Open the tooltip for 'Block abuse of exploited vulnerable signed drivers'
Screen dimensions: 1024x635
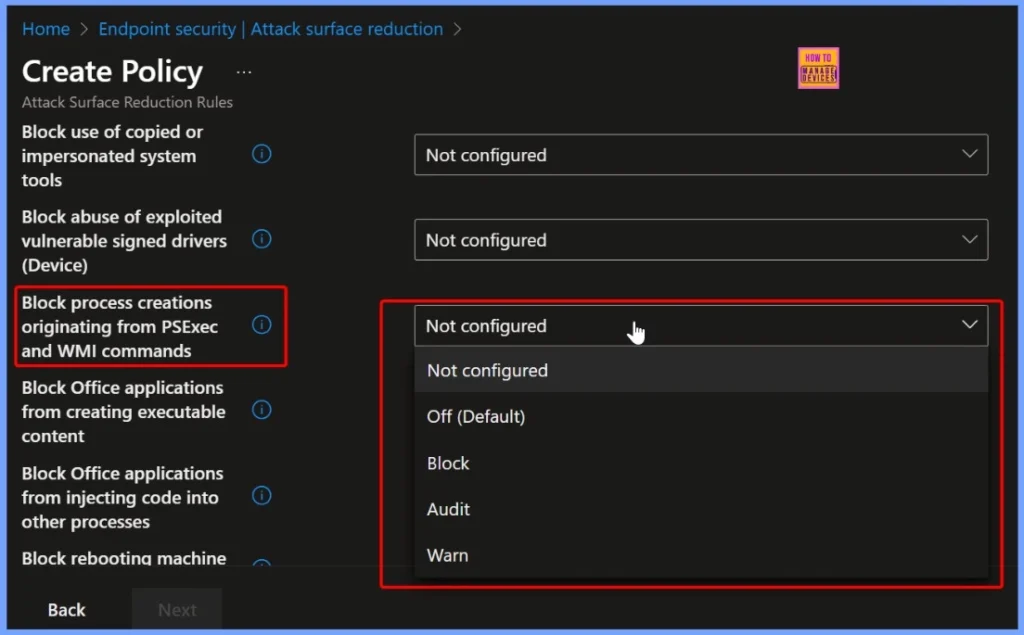[261, 239]
